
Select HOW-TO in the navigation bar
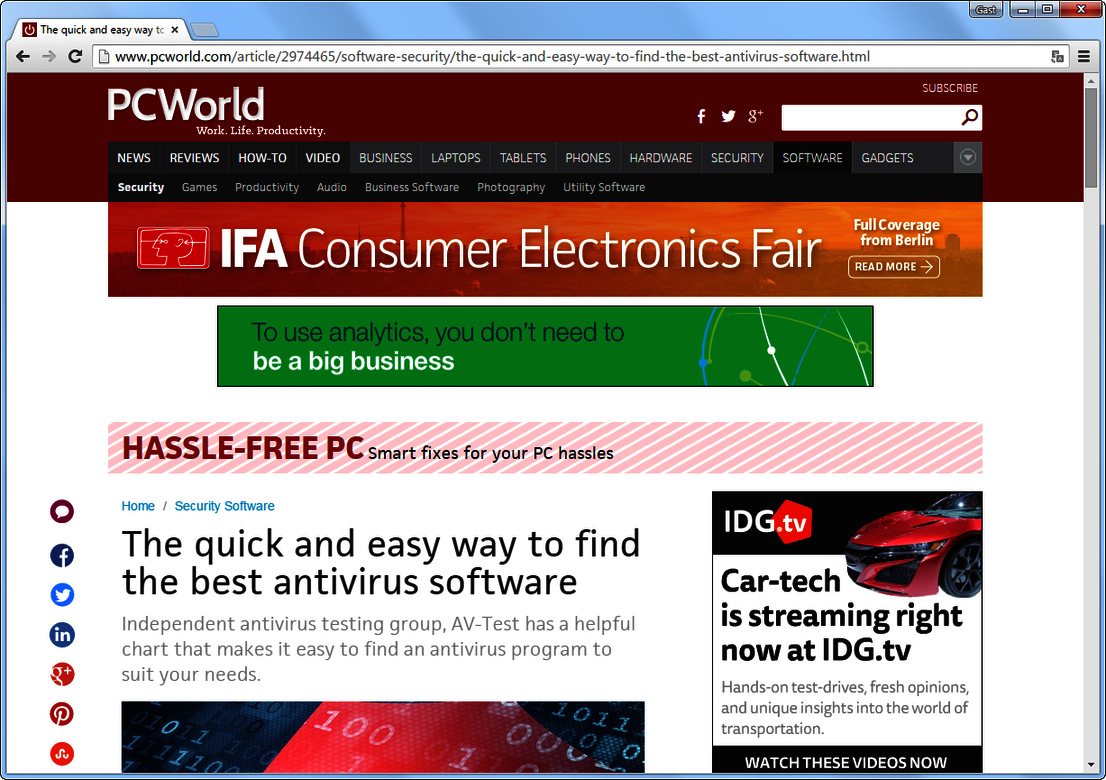tap(262, 157)
